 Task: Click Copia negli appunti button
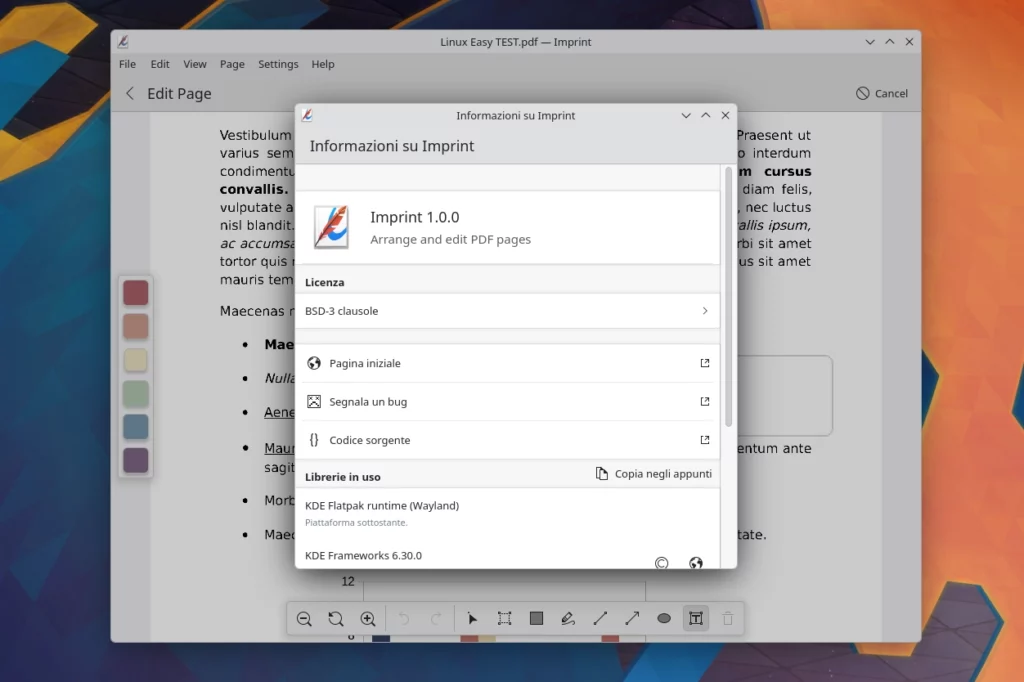pos(654,474)
